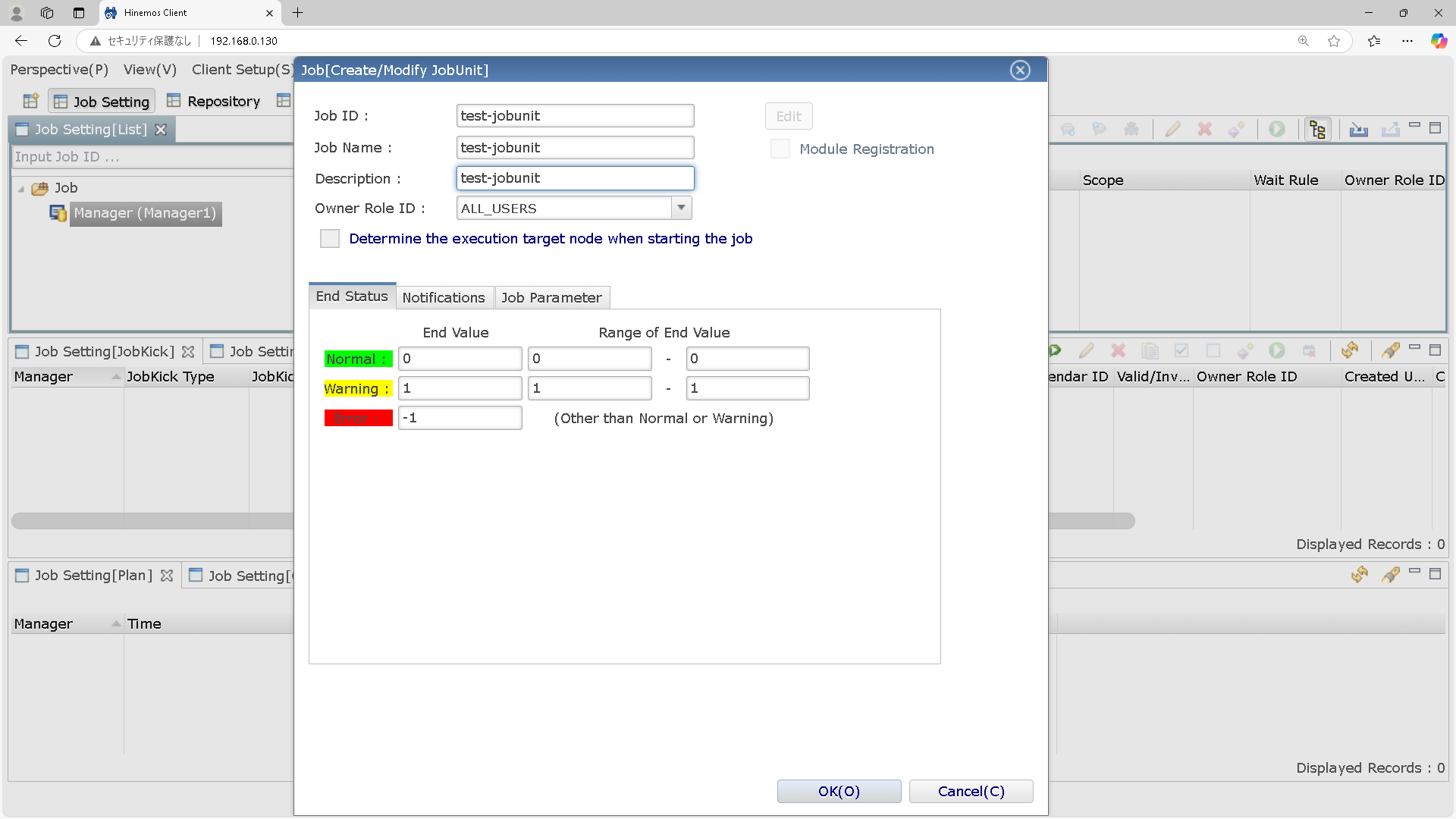Click the import job icon in toolbar
The height and width of the screenshot is (819, 1456).
coord(1358,130)
